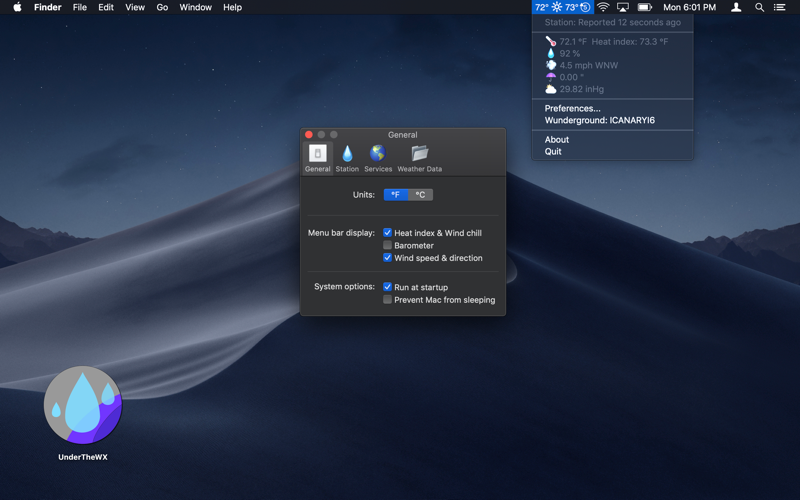Open the Weather Data folder tab
The height and width of the screenshot is (500, 800).
click(419, 159)
